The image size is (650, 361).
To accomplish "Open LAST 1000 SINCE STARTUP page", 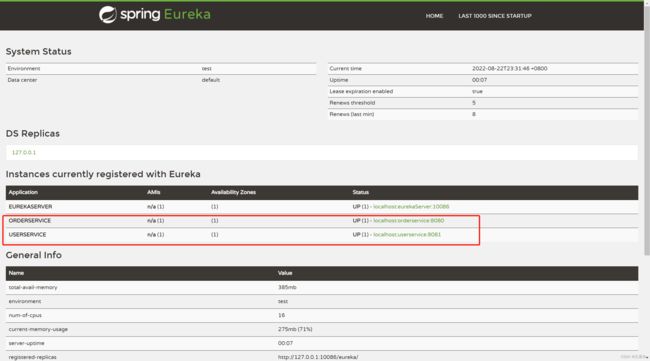I will point(495,16).
